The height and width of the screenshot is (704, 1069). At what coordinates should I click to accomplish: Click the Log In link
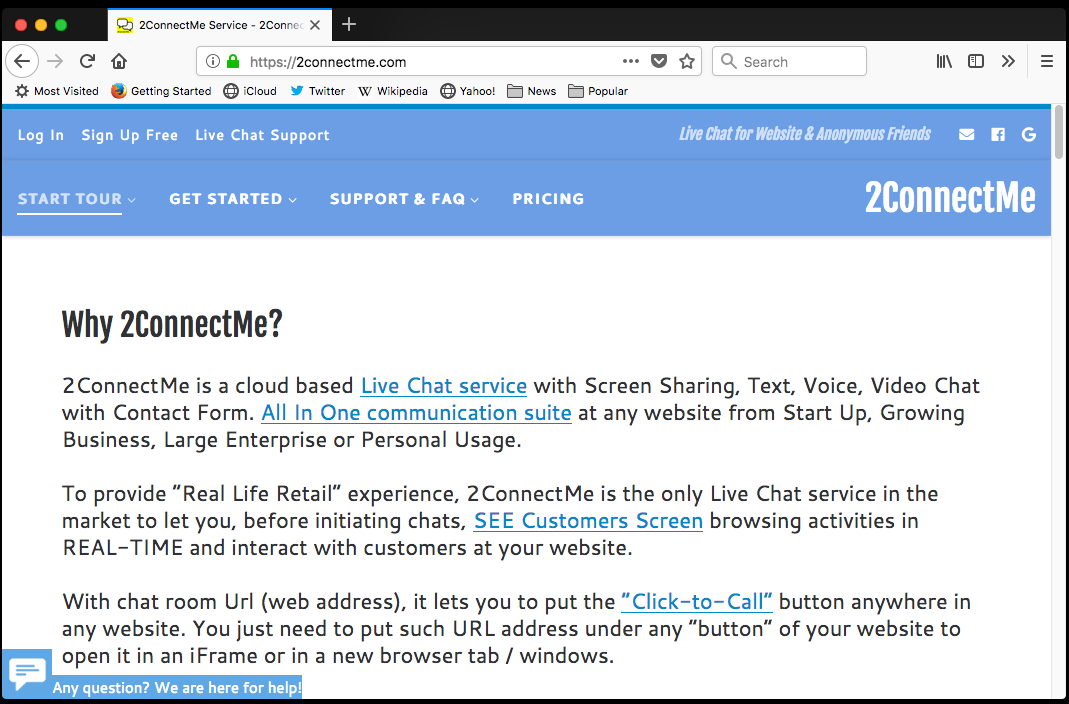[41, 135]
